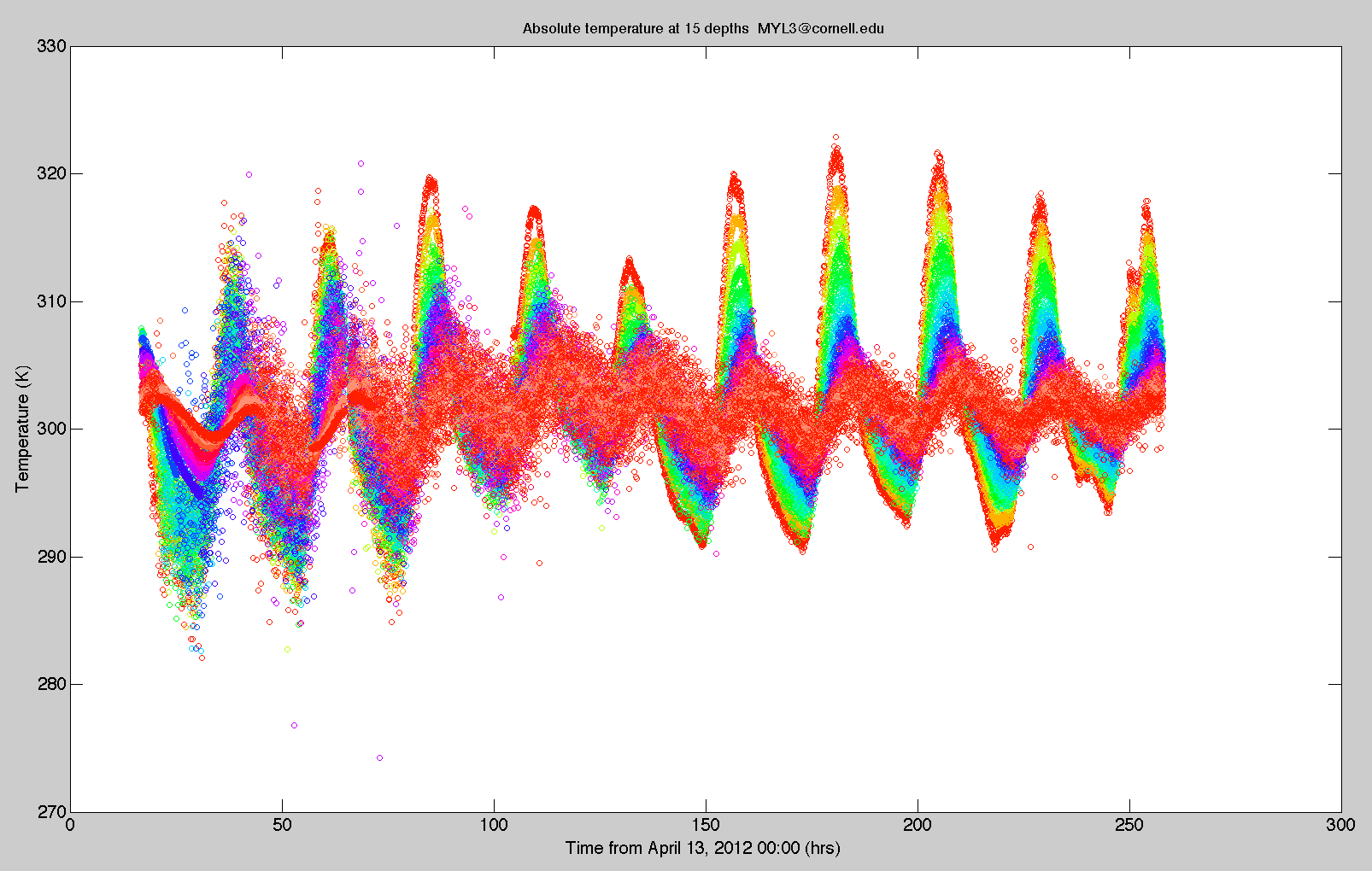The image size is (1372, 871).
Task: Click the isolated magenta outlier near 277 K
Action: click(294, 725)
